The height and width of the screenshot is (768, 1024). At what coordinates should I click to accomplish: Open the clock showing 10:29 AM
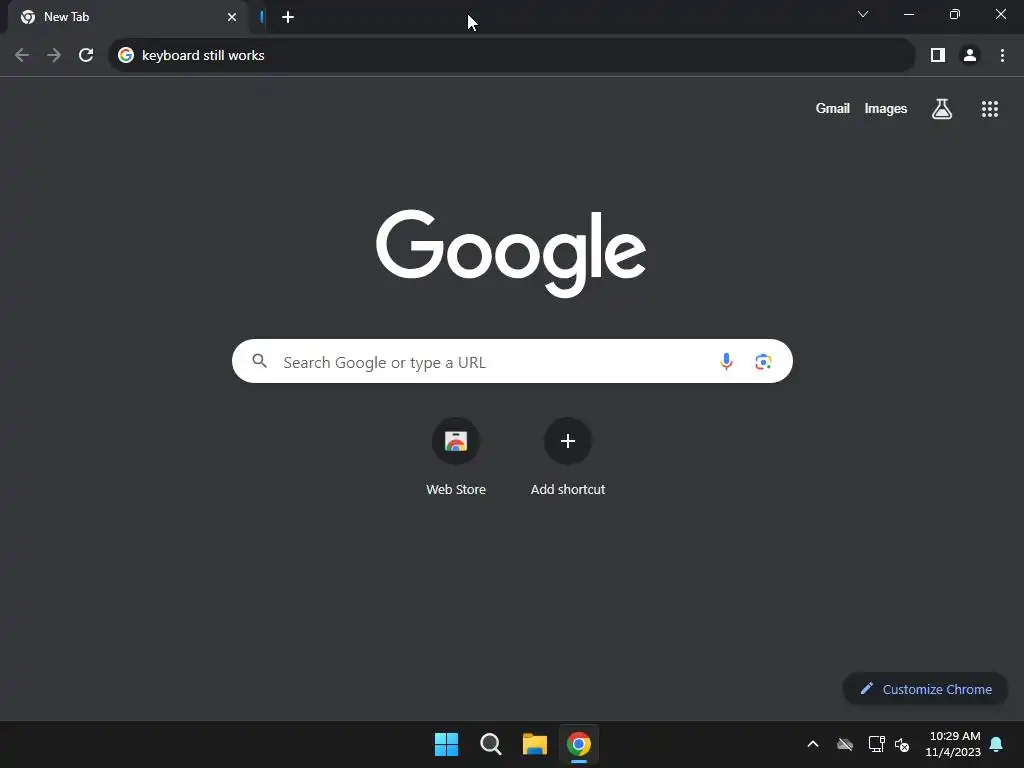pyautogui.click(x=953, y=744)
